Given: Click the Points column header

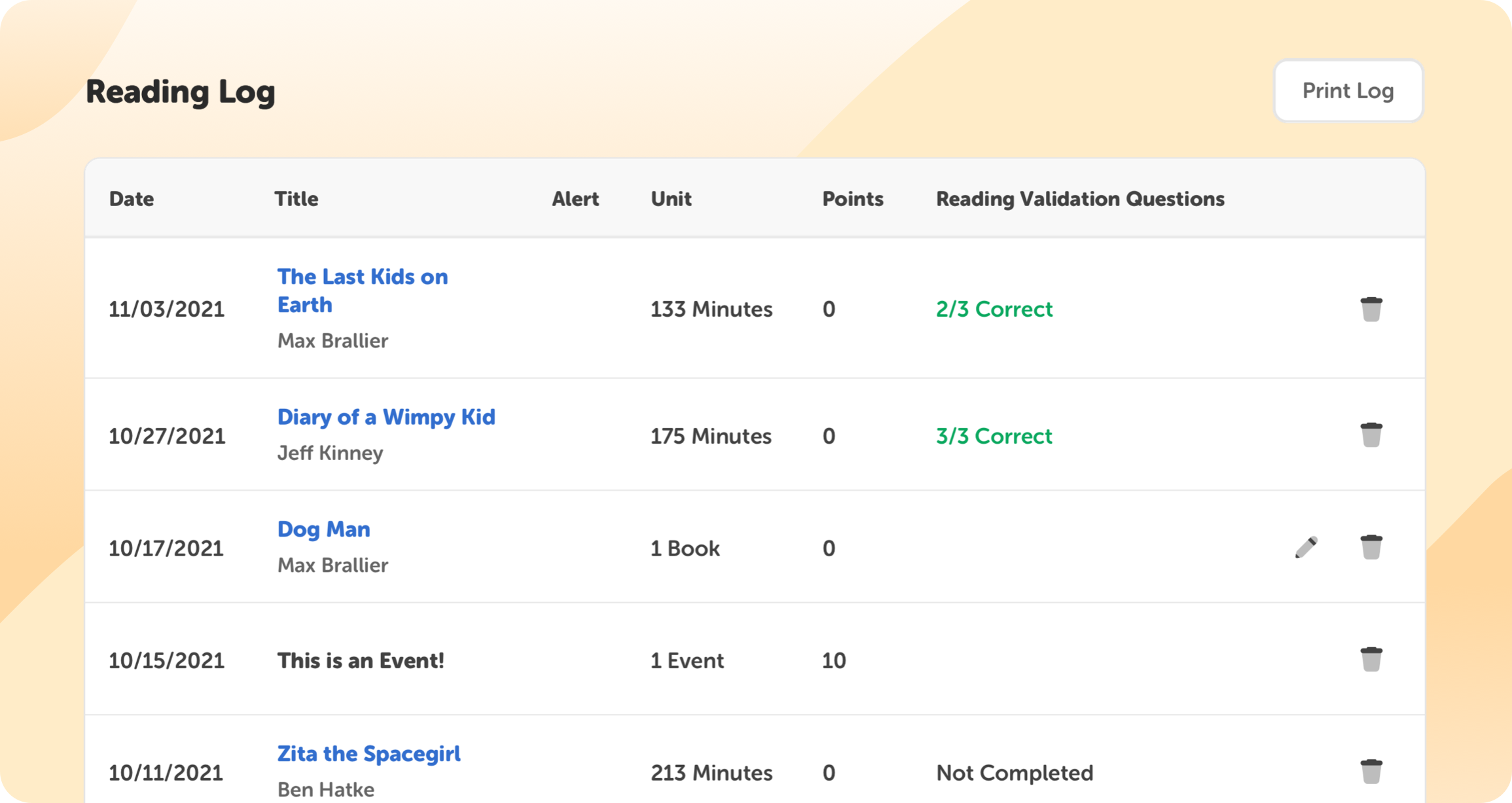Looking at the screenshot, I should (x=853, y=199).
